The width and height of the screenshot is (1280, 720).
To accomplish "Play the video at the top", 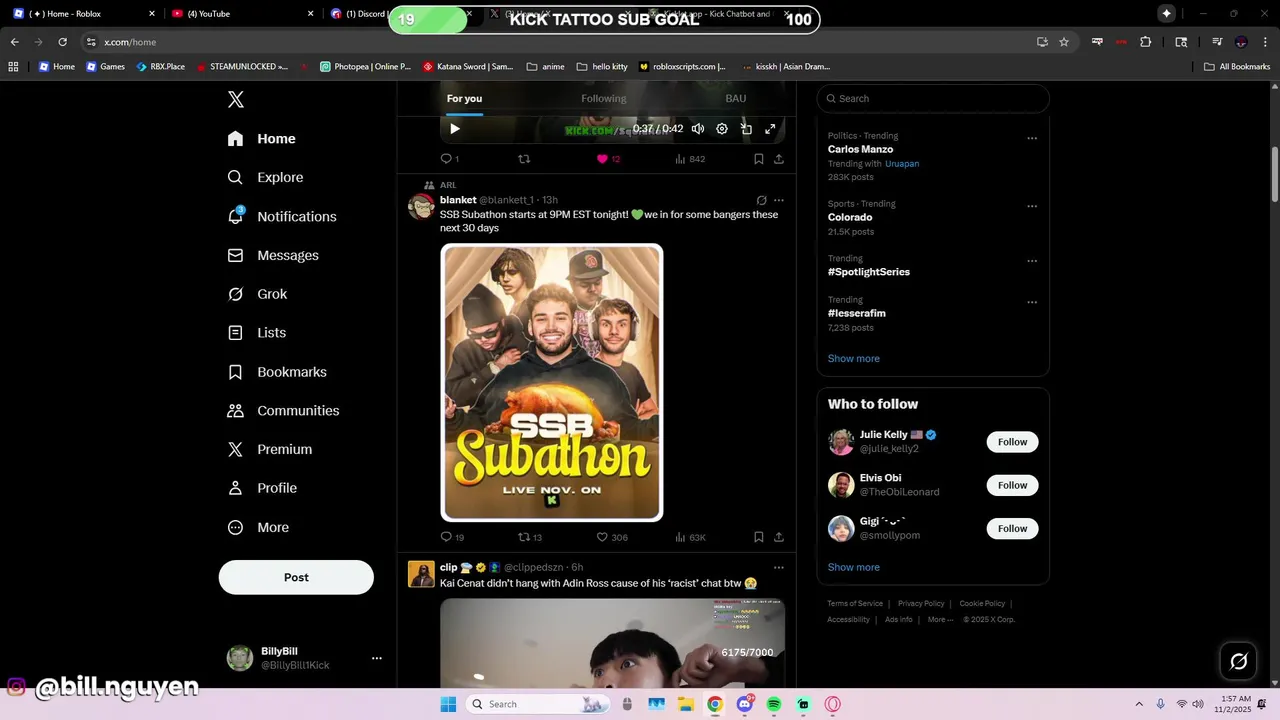I will point(455,129).
